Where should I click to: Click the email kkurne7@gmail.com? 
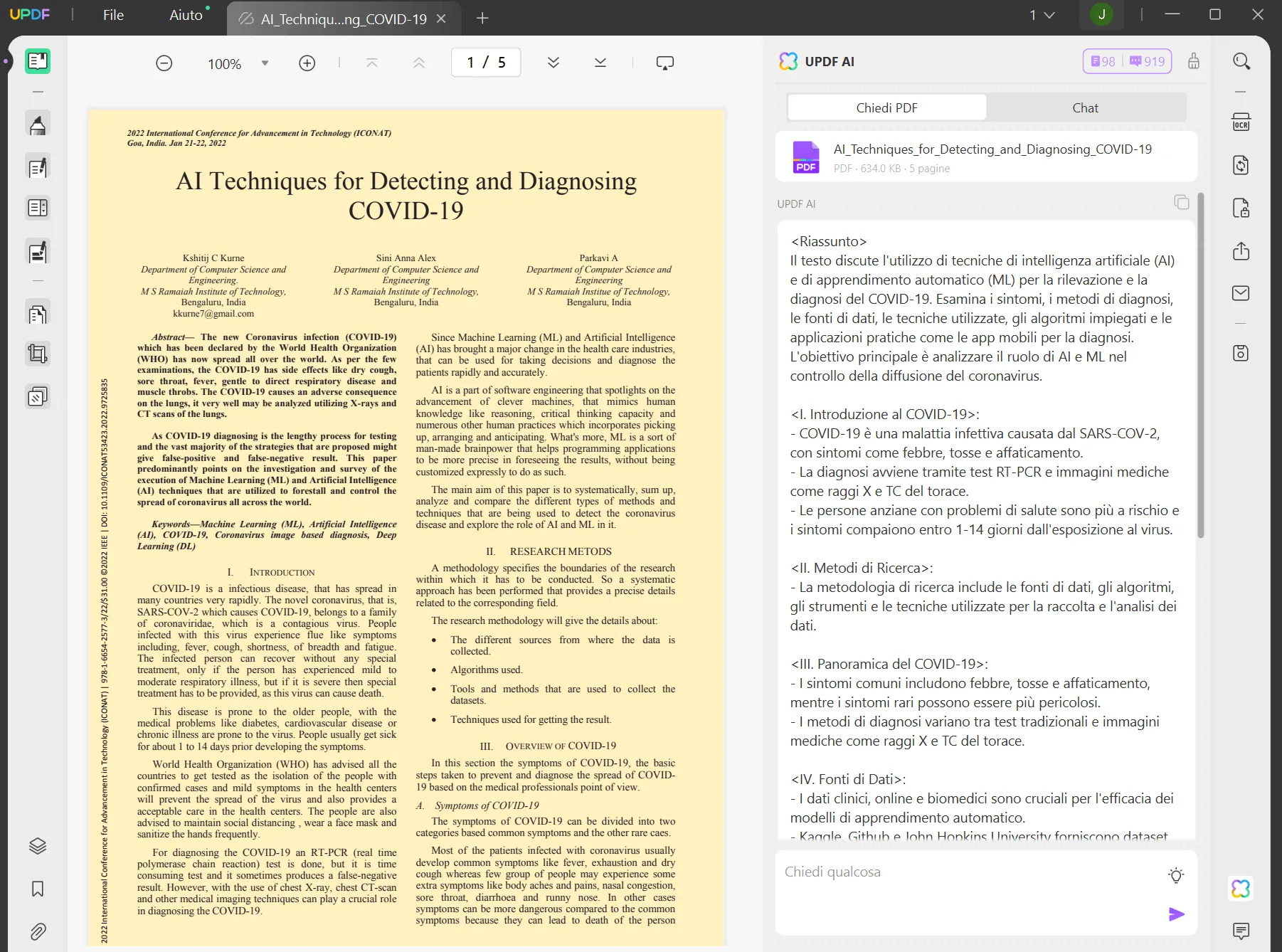tap(213, 314)
